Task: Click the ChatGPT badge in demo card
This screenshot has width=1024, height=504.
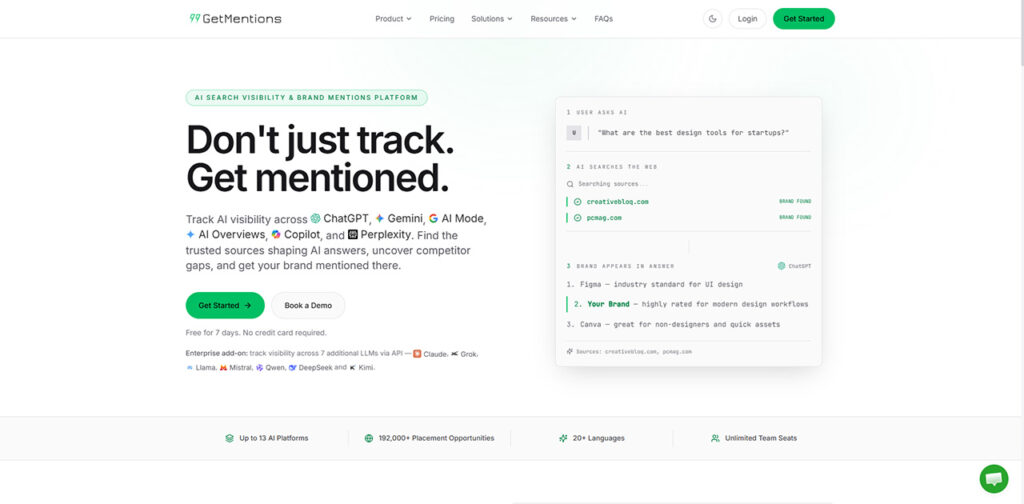Action: [794, 266]
